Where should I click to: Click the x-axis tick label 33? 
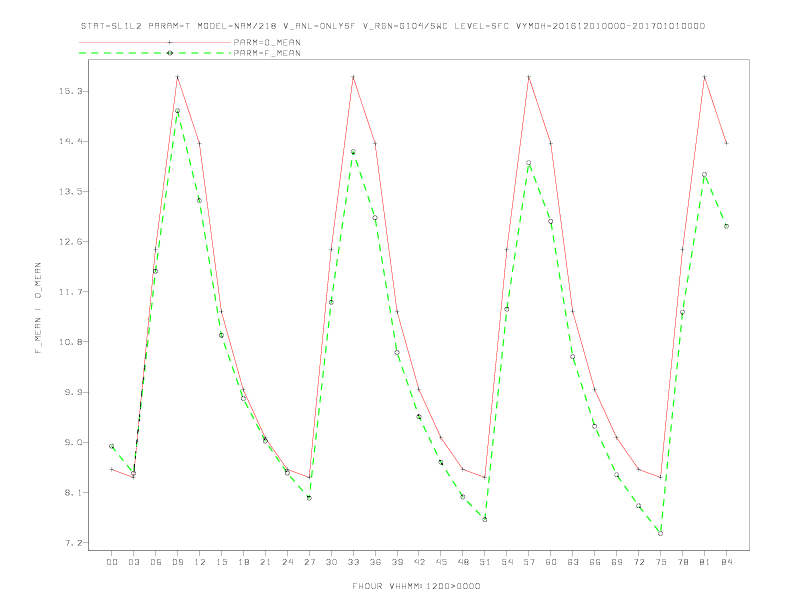353,562
